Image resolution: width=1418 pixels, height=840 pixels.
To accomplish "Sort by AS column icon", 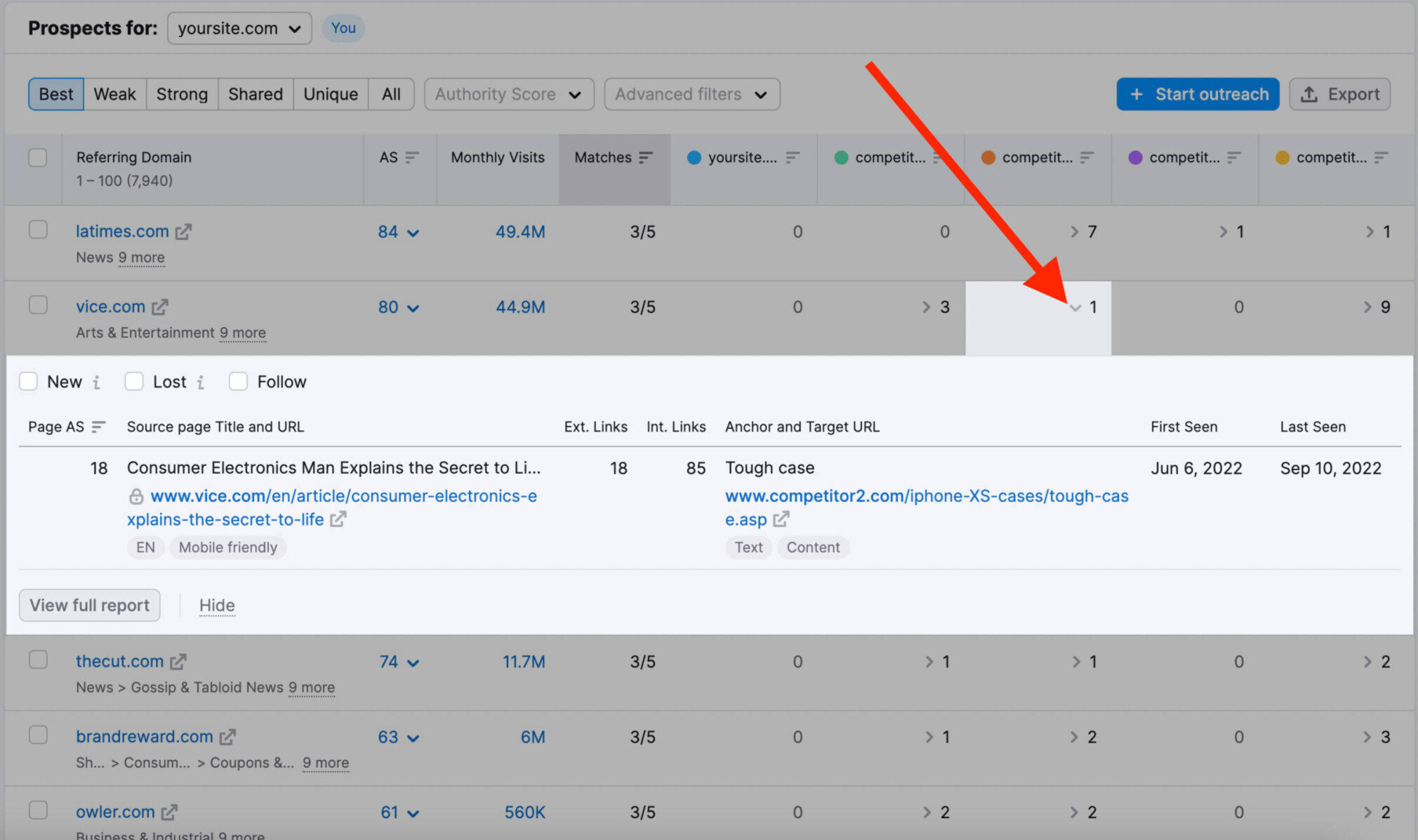I will click(x=412, y=157).
